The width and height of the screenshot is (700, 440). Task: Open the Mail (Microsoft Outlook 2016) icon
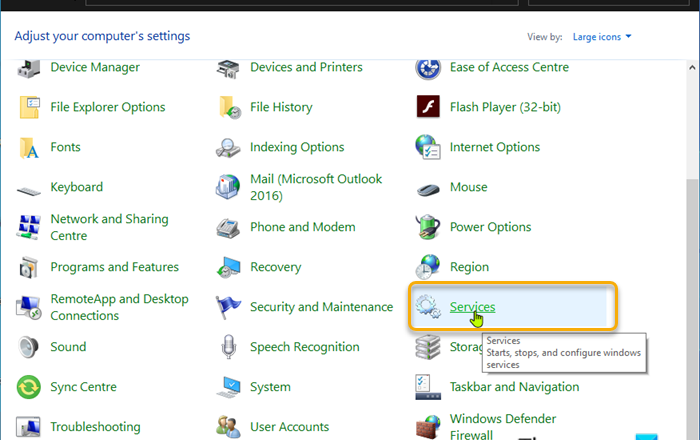[x=228, y=187]
